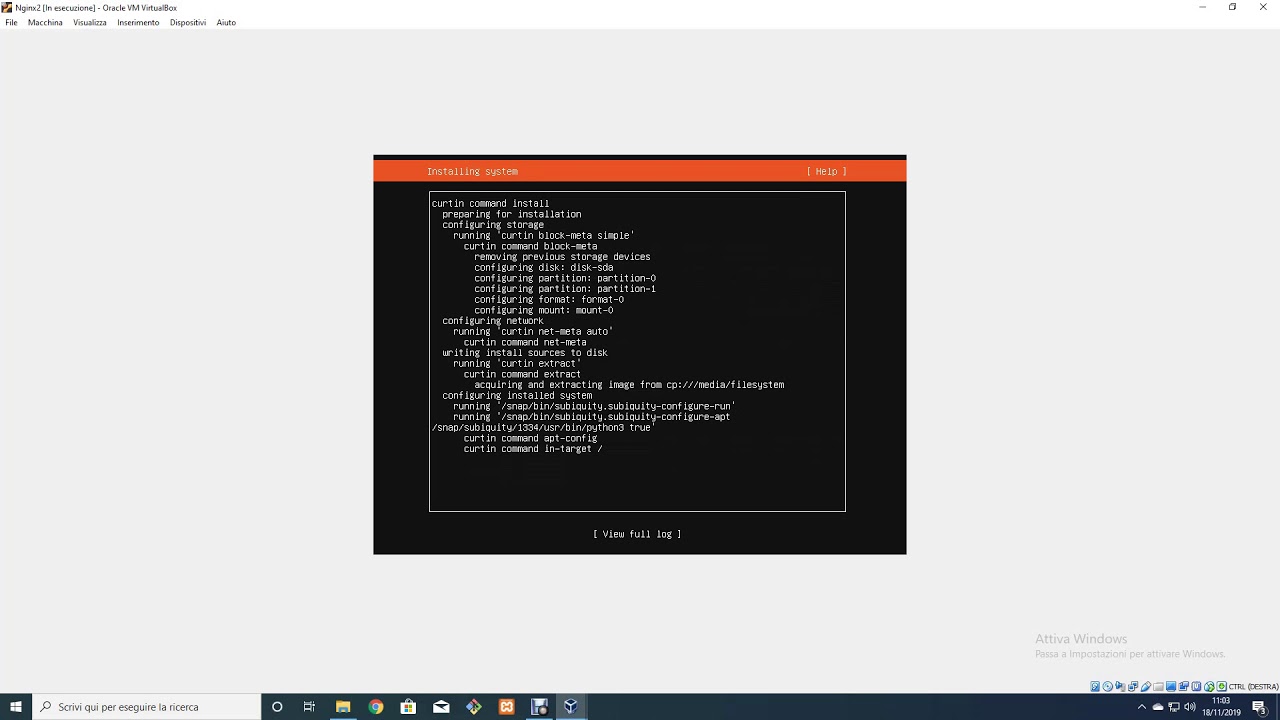Open the orange XAMPP icon on taskbar
Screen dimensions: 1280x720
(x=507, y=707)
